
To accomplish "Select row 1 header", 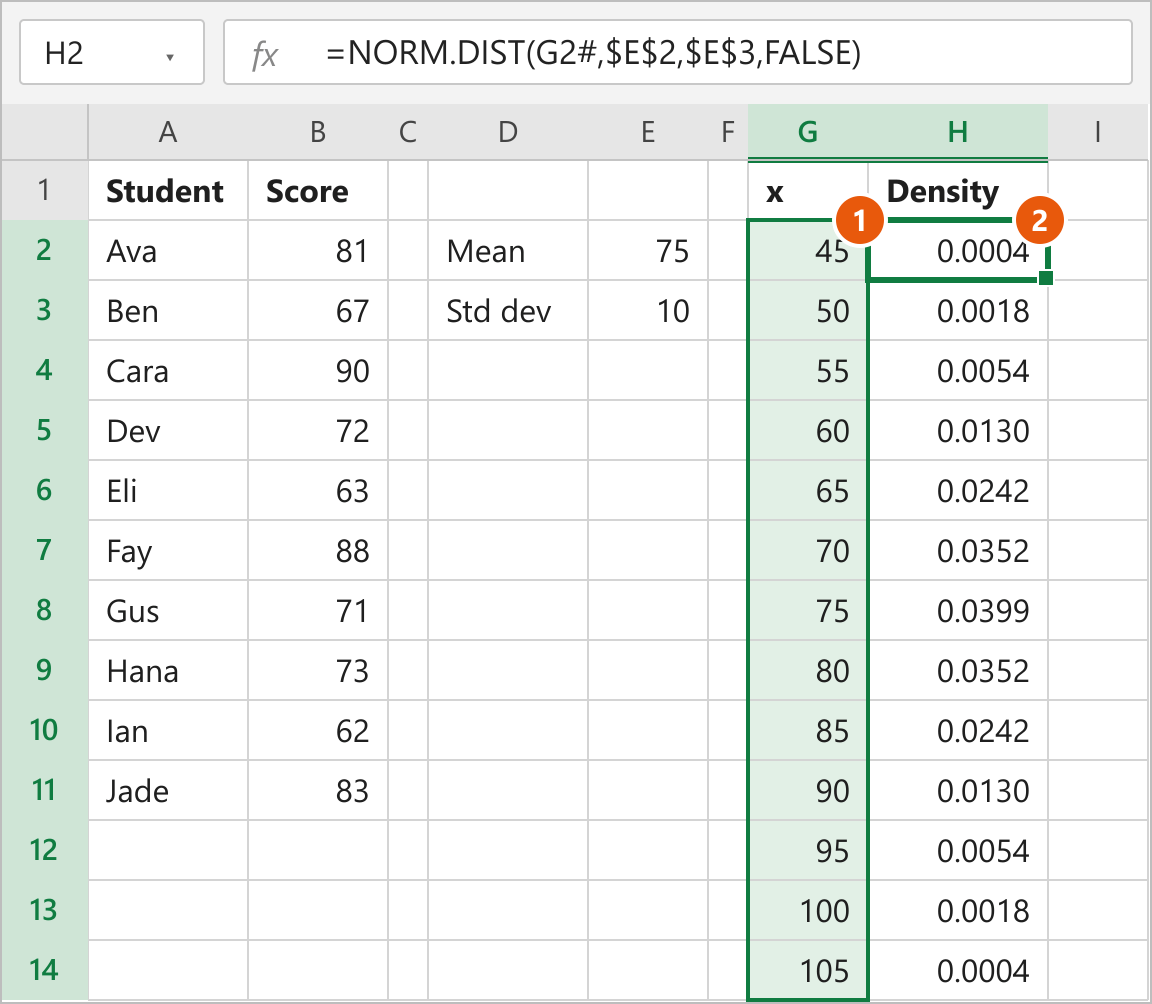I will click(45, 190).
